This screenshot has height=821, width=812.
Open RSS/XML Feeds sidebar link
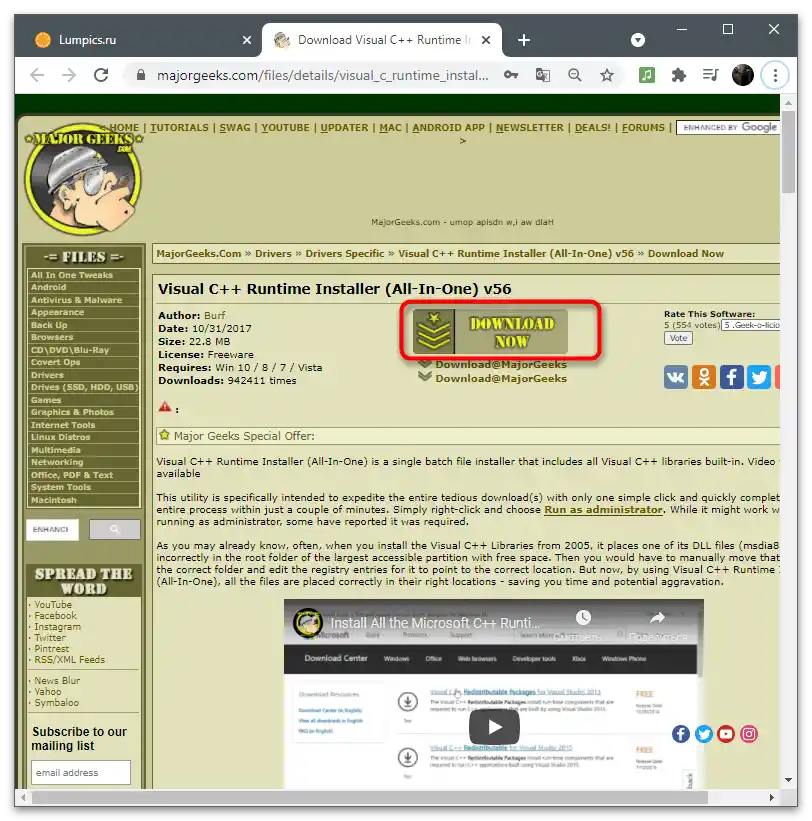[x=69, y=660]
